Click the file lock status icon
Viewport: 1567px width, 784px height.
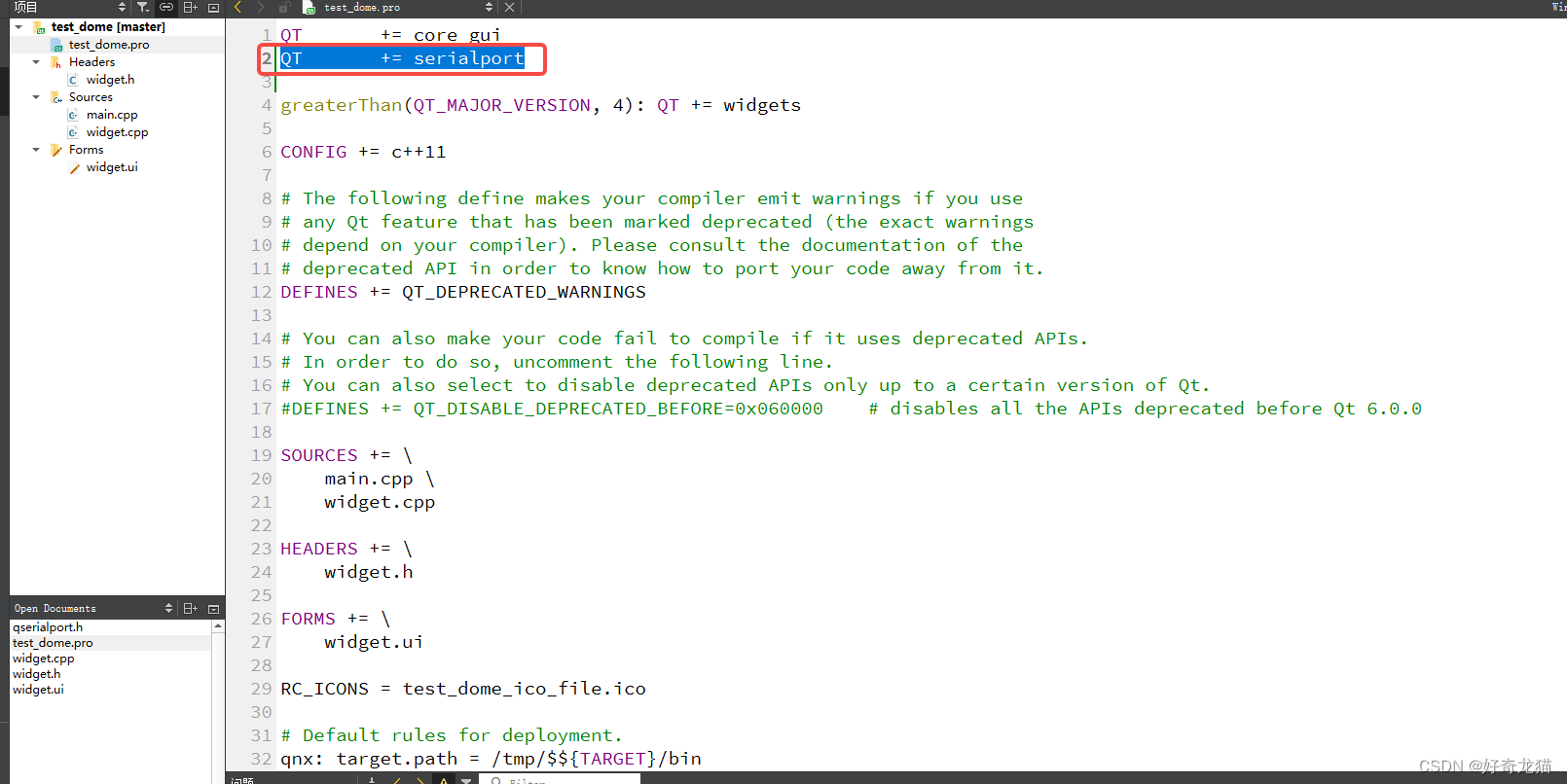coord(284,8)
